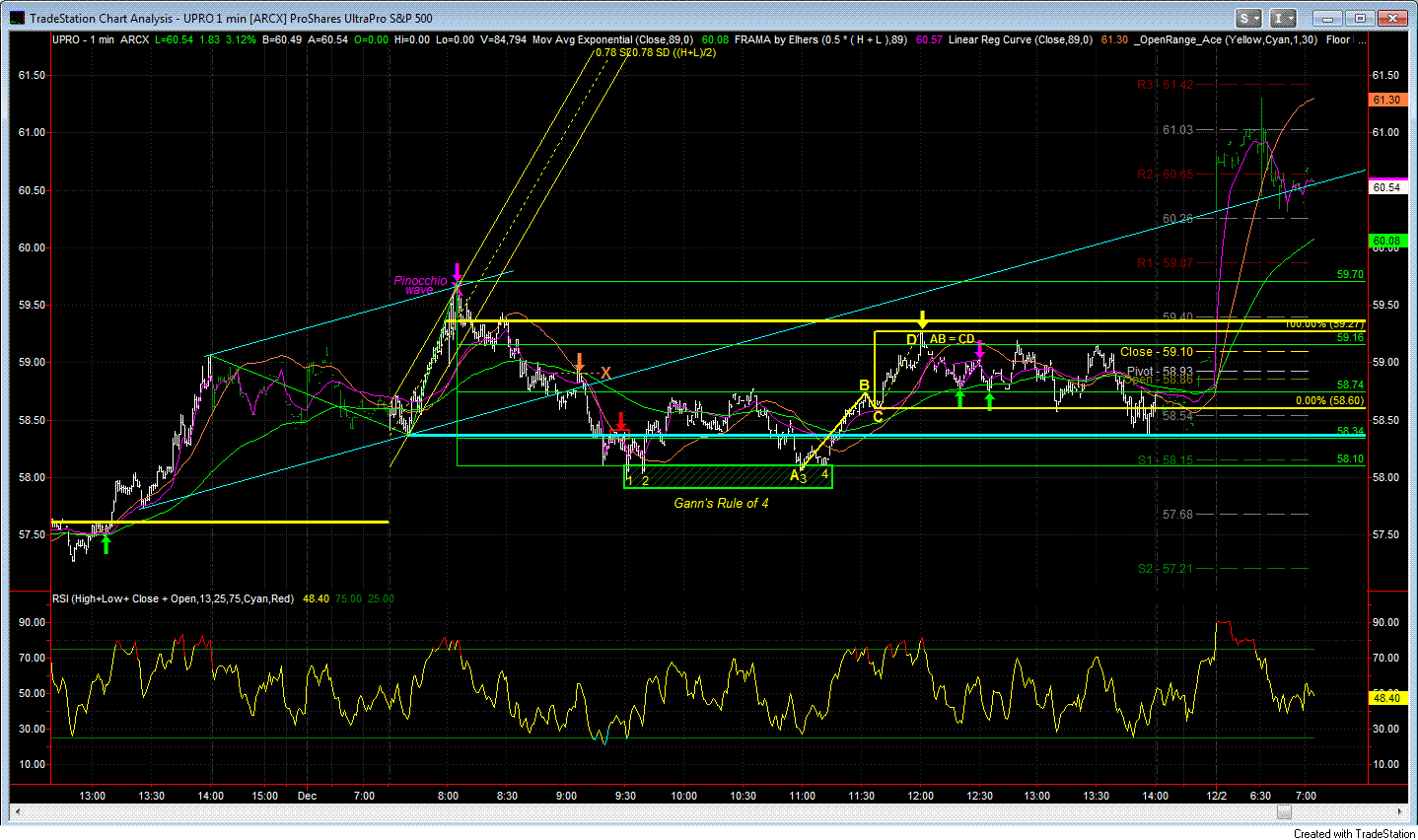Screen dimensions: 1418x840
Task: Click the 'Linear Reg Curve (Close,89,0)' indicator label
Action: (1021, 39)
